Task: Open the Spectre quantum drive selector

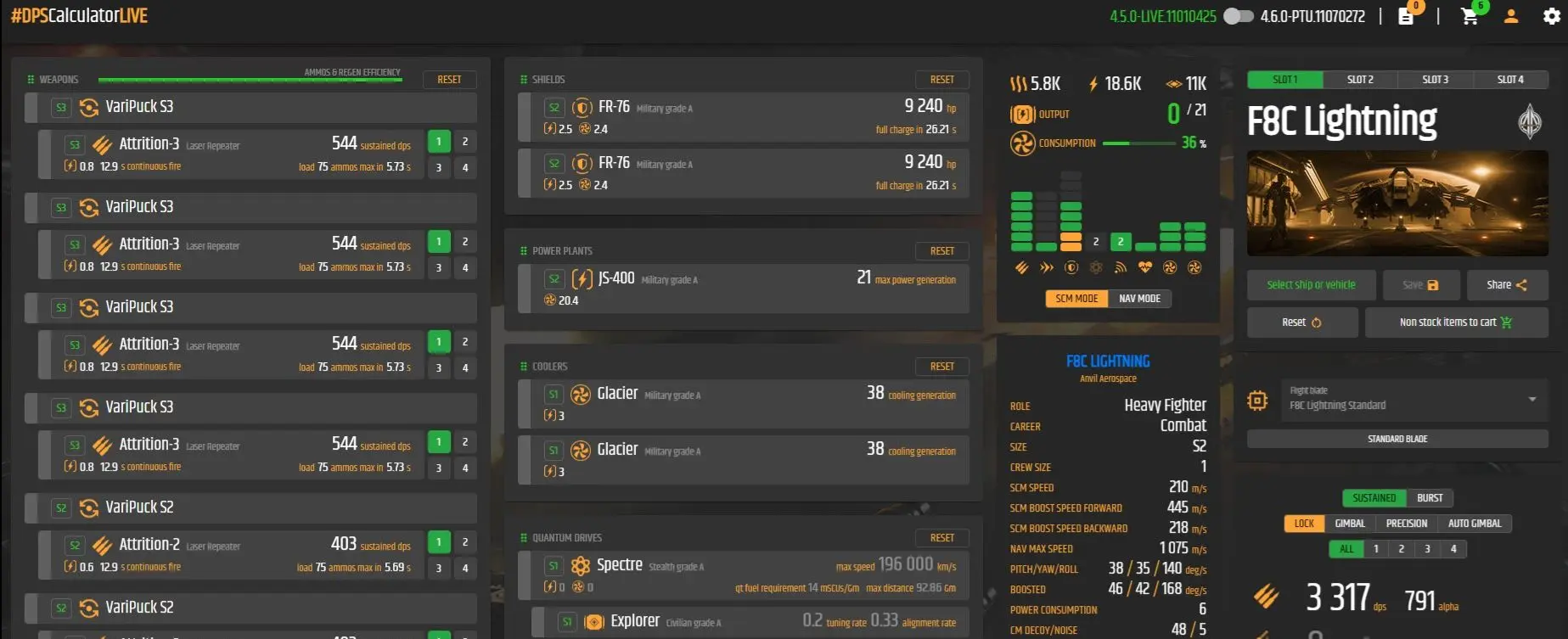Action: (x=743, y=574)
